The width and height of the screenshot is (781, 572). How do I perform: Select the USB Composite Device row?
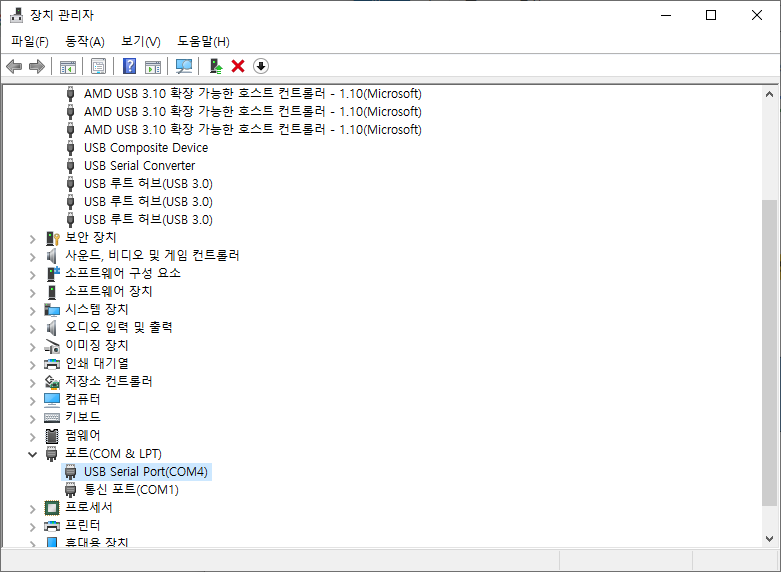[146, 147]
